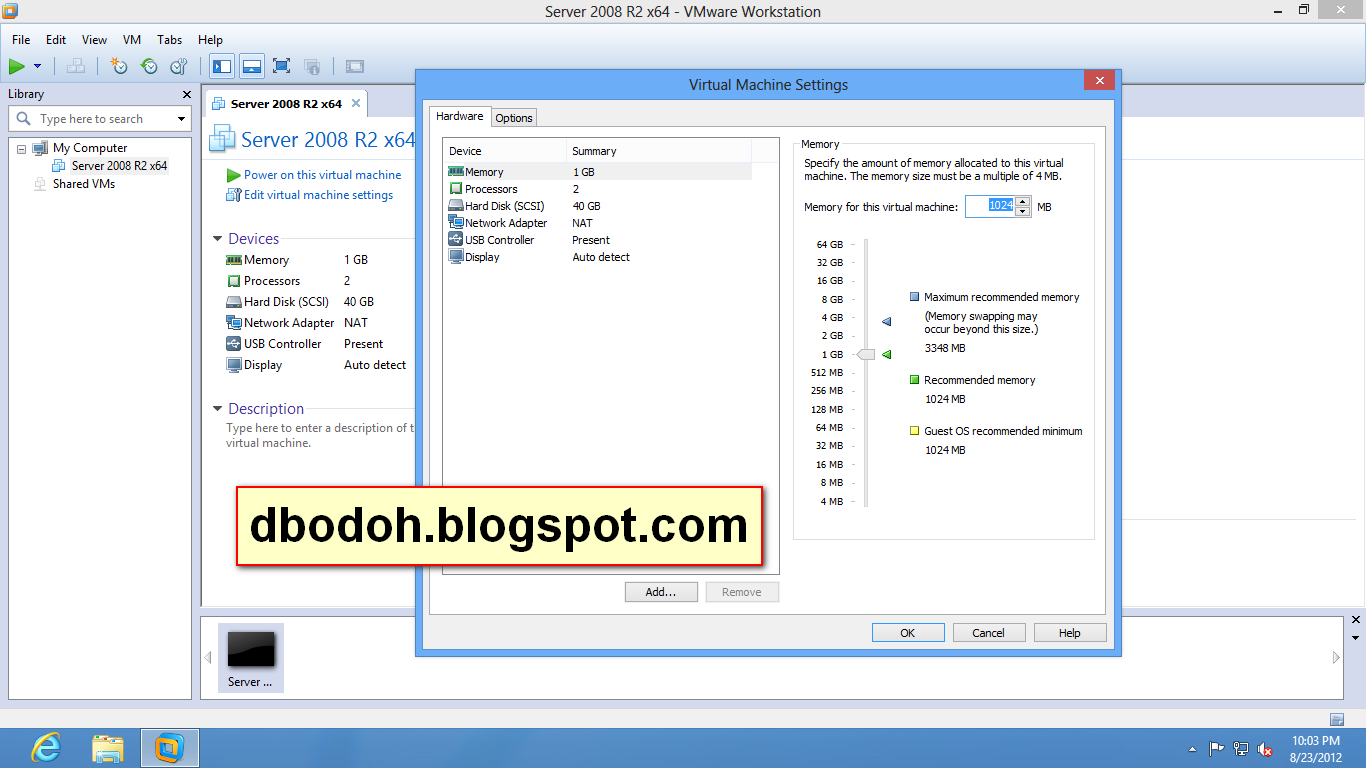Click the memory size input field
Image resolution: width=1366 pixels, height=768 pixels.
coord(991,206)
